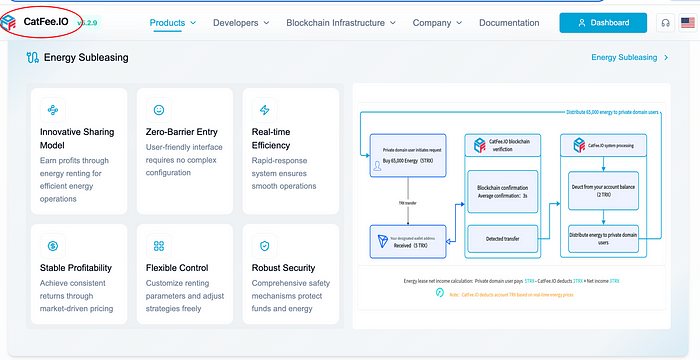Expand the Products dropdown chevron

(193, 23)
